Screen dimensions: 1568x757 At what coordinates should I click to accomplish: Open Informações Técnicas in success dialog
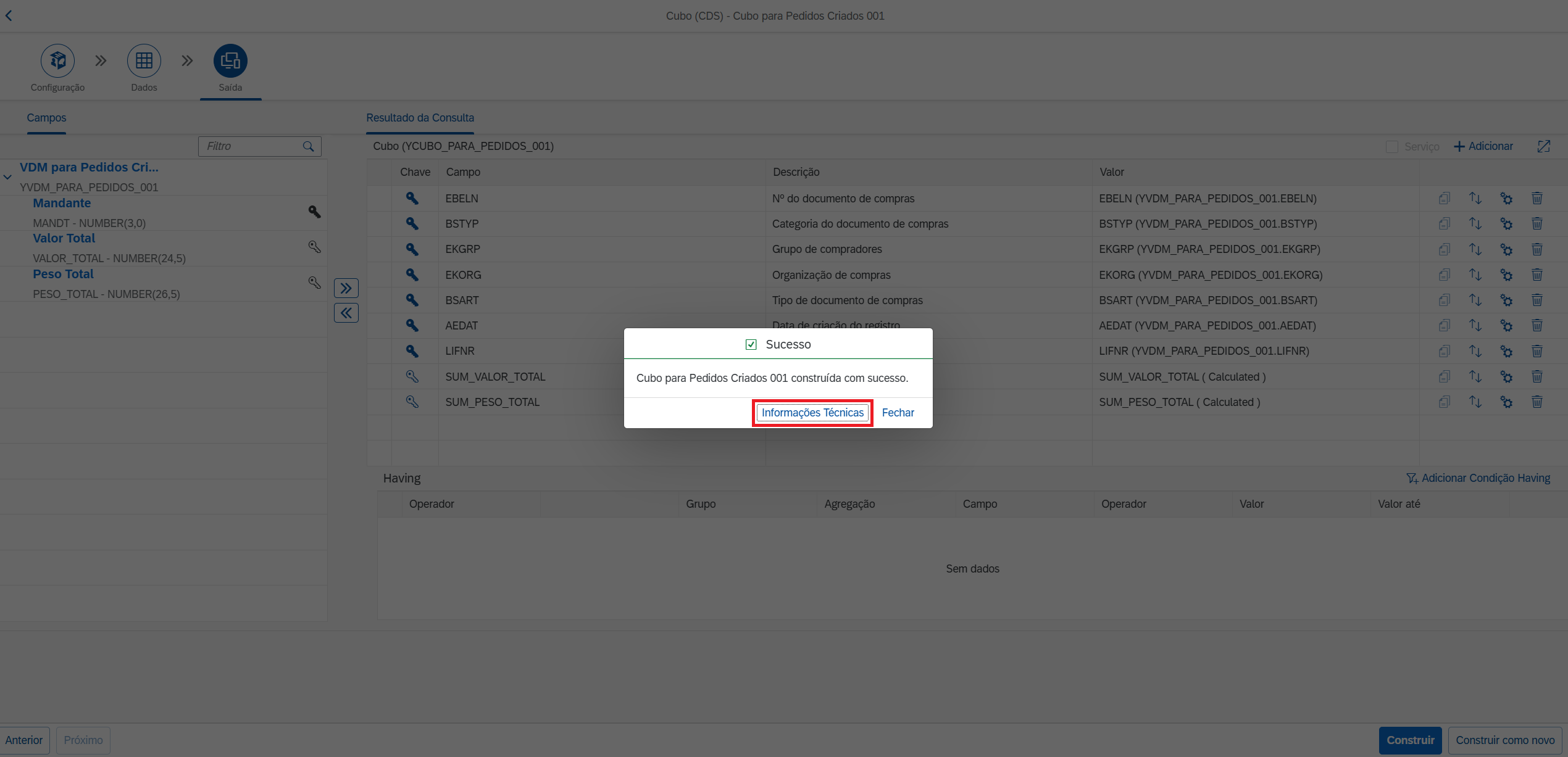[812, 413]
